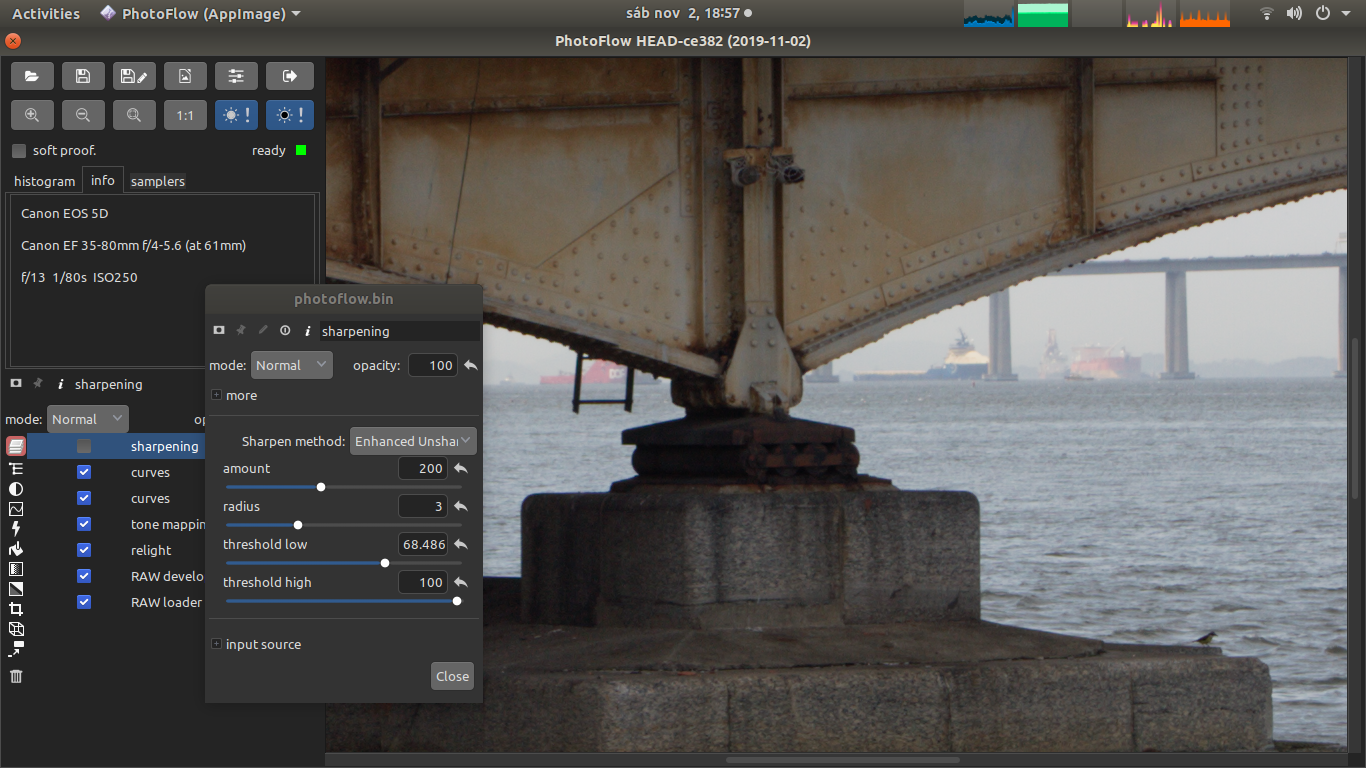Click the export arrow icon in toolbar

click(x=289, y=76)
